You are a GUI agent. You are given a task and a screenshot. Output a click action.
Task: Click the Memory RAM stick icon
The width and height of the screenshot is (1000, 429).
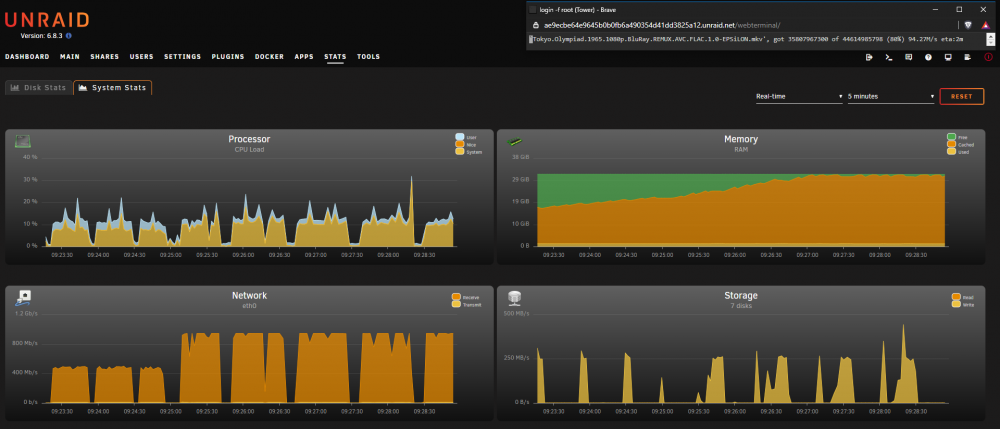point(514,142)
